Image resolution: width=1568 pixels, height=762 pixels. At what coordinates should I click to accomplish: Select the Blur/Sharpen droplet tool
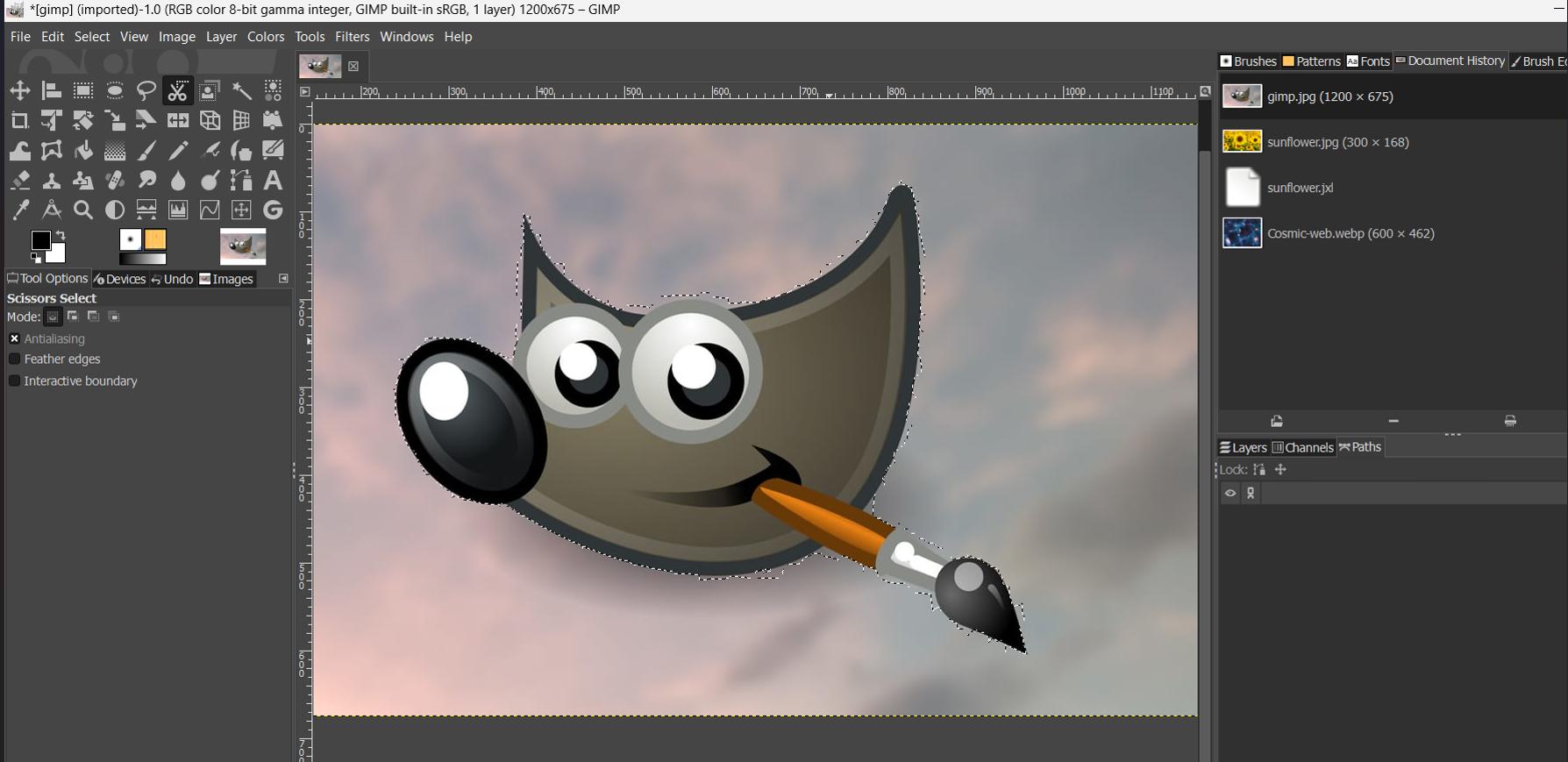pos(178,180)
